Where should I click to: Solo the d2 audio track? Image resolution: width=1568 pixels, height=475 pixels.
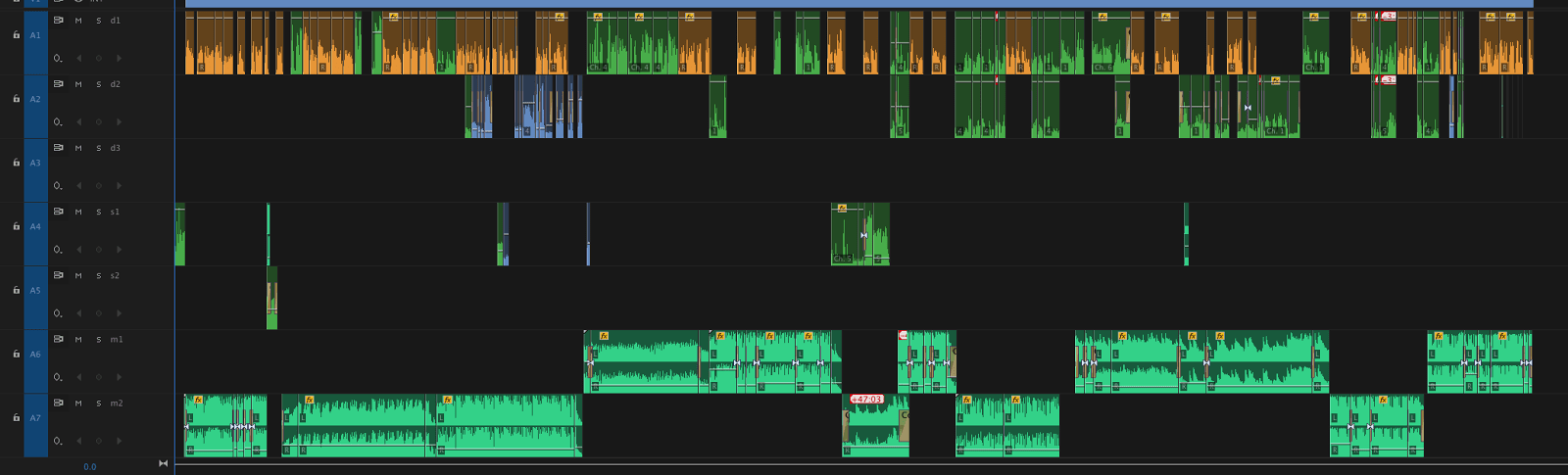pos(98,84)
